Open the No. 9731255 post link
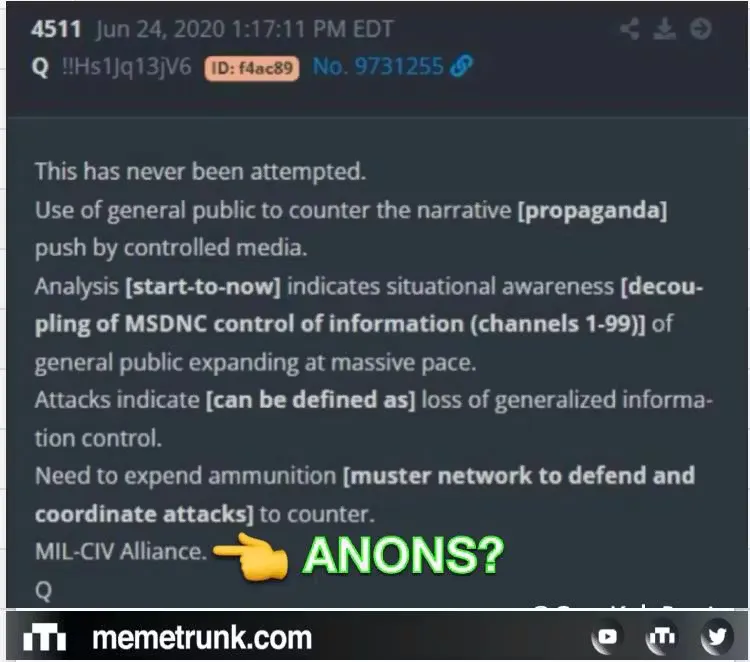This screenshot has width=750, height=662. 378,66
